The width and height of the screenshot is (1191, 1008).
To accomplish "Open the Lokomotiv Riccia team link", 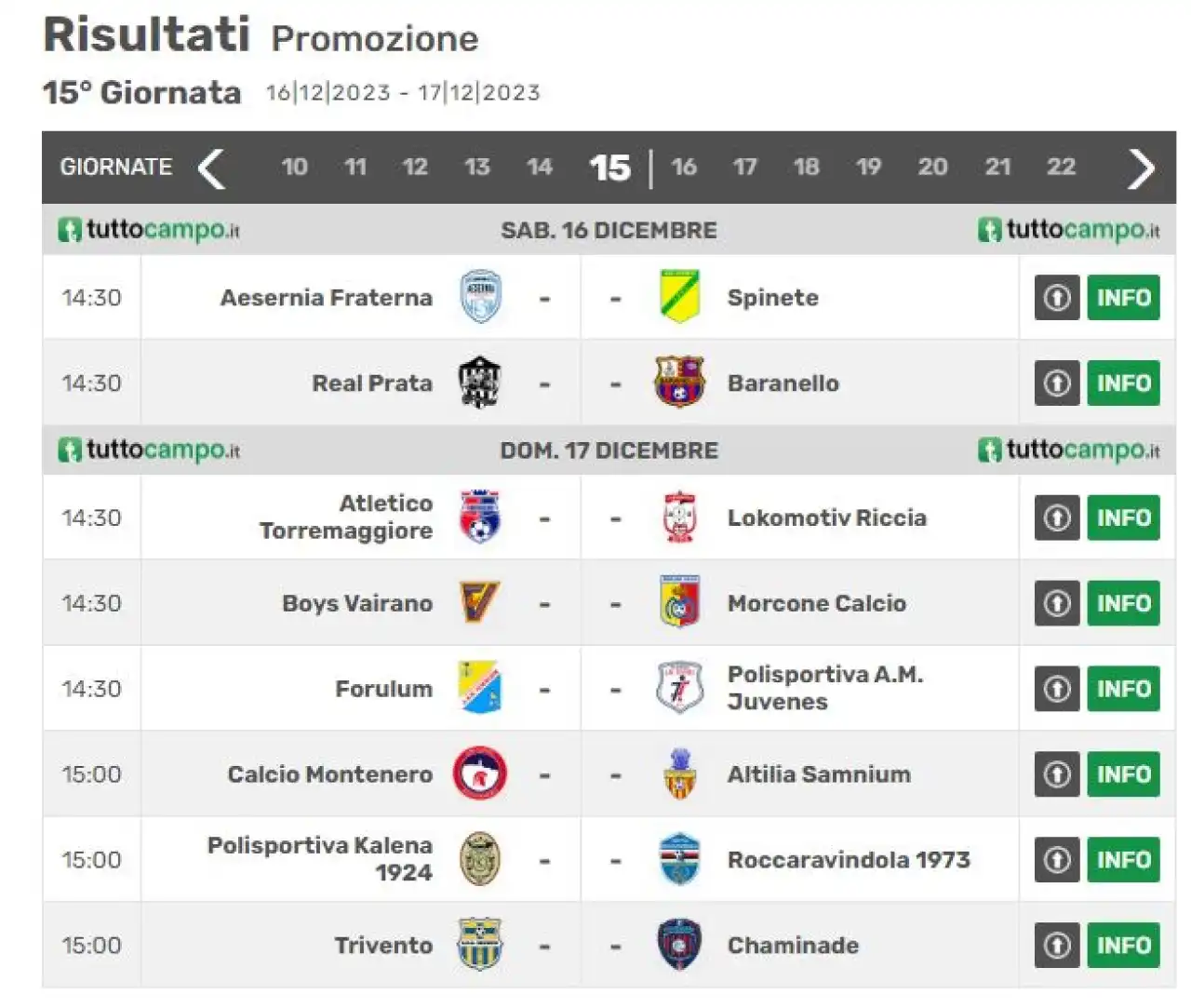I will pos(827,517).
